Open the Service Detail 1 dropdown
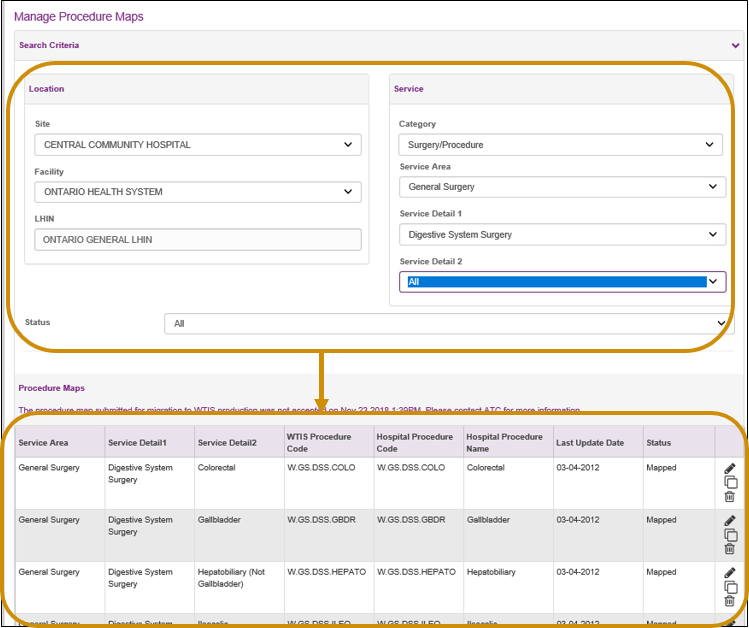Viewport: 749px width, 628px height. [563, 234]
